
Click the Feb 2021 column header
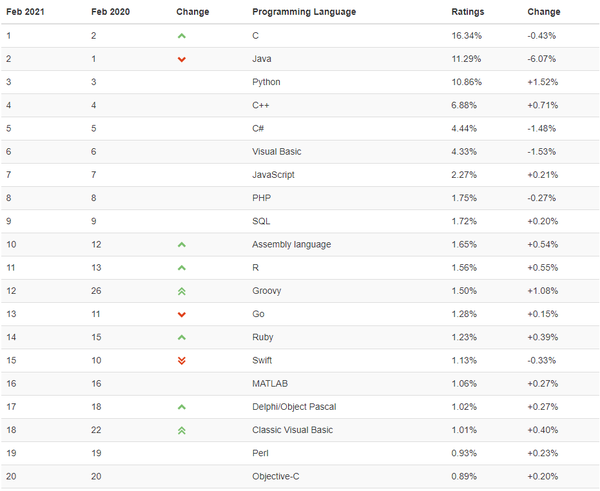24,12
